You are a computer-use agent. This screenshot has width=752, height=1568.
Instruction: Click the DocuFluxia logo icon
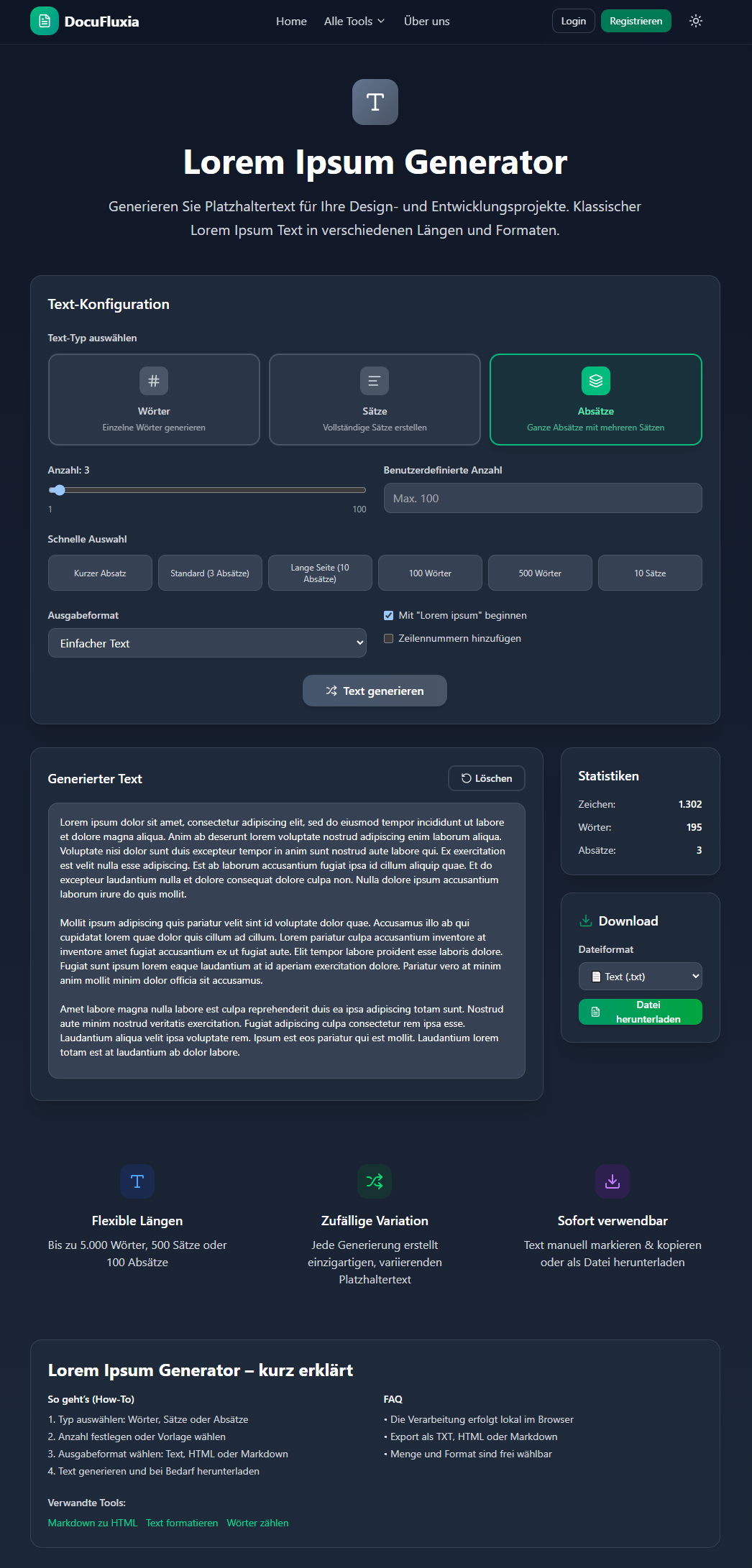click(x=45, y=22)
